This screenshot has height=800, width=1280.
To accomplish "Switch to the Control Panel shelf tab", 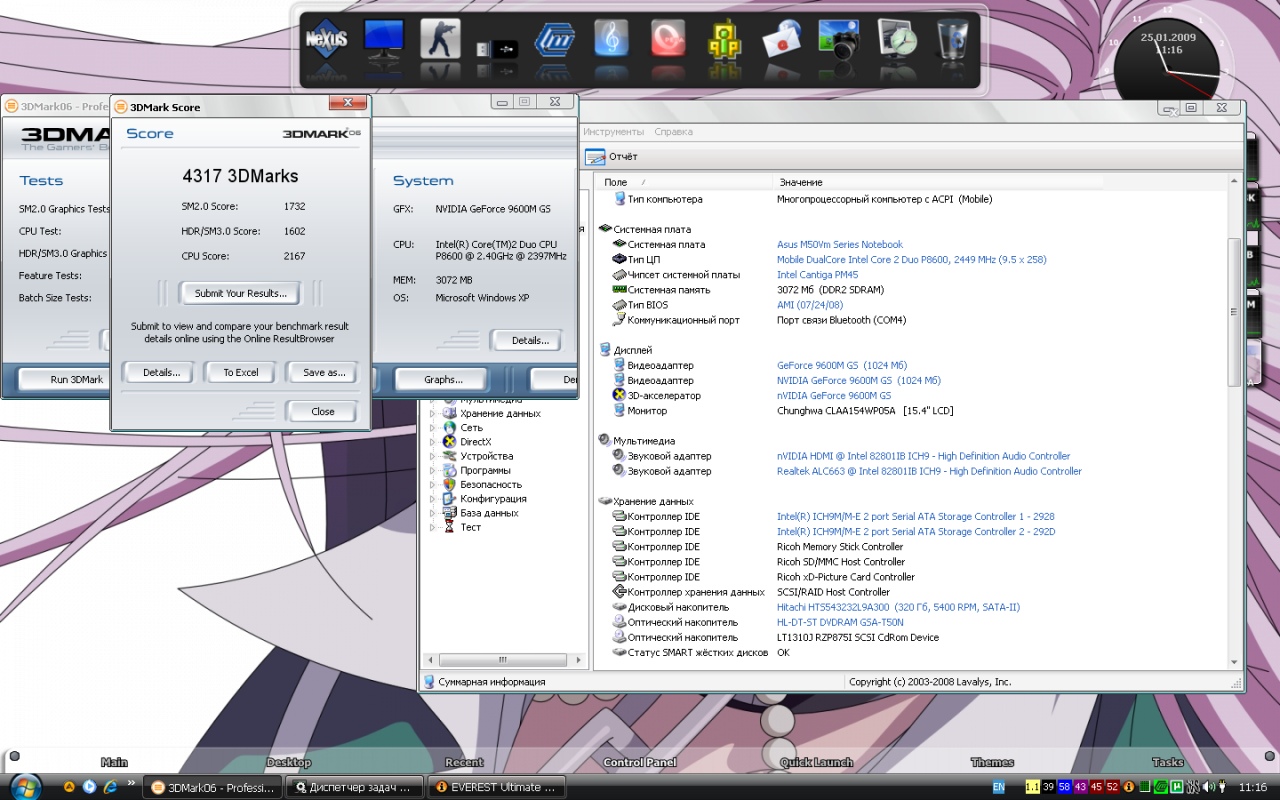I will click(x=640, y=762).
